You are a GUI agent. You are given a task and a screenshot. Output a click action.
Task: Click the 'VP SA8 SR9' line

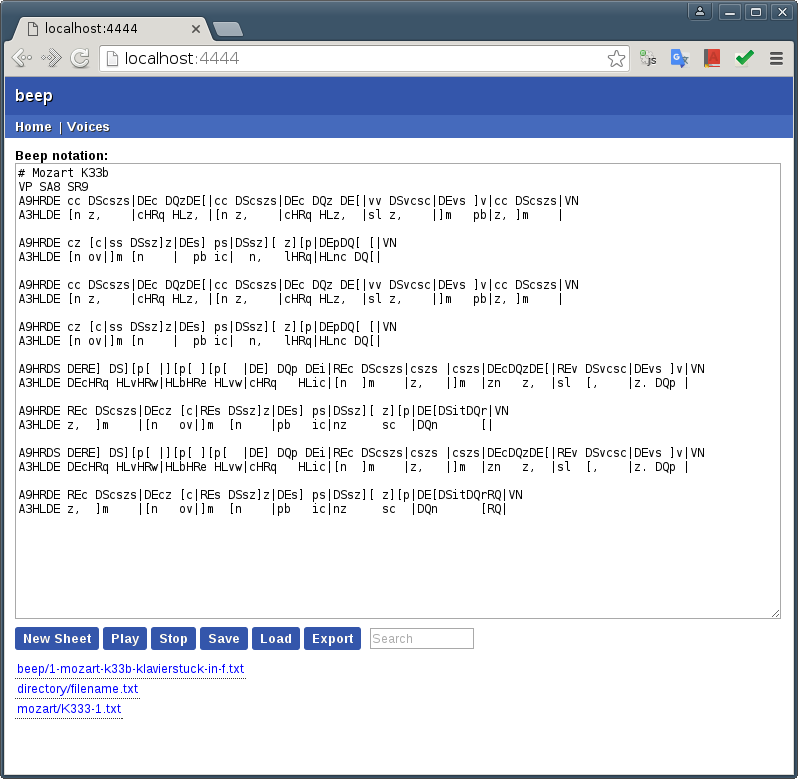point(53,187)
